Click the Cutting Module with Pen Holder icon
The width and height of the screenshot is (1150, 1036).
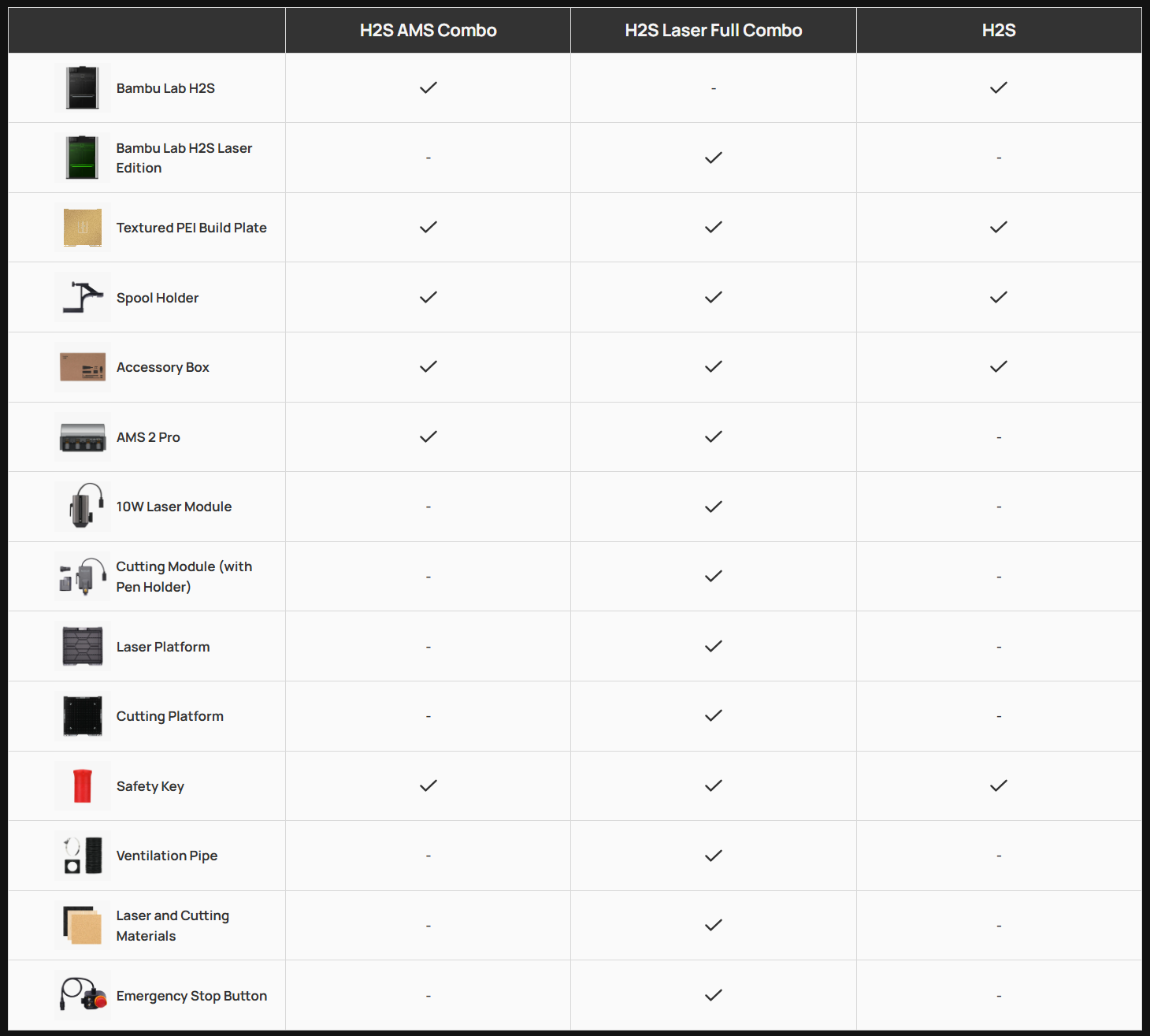coord(83,577)
